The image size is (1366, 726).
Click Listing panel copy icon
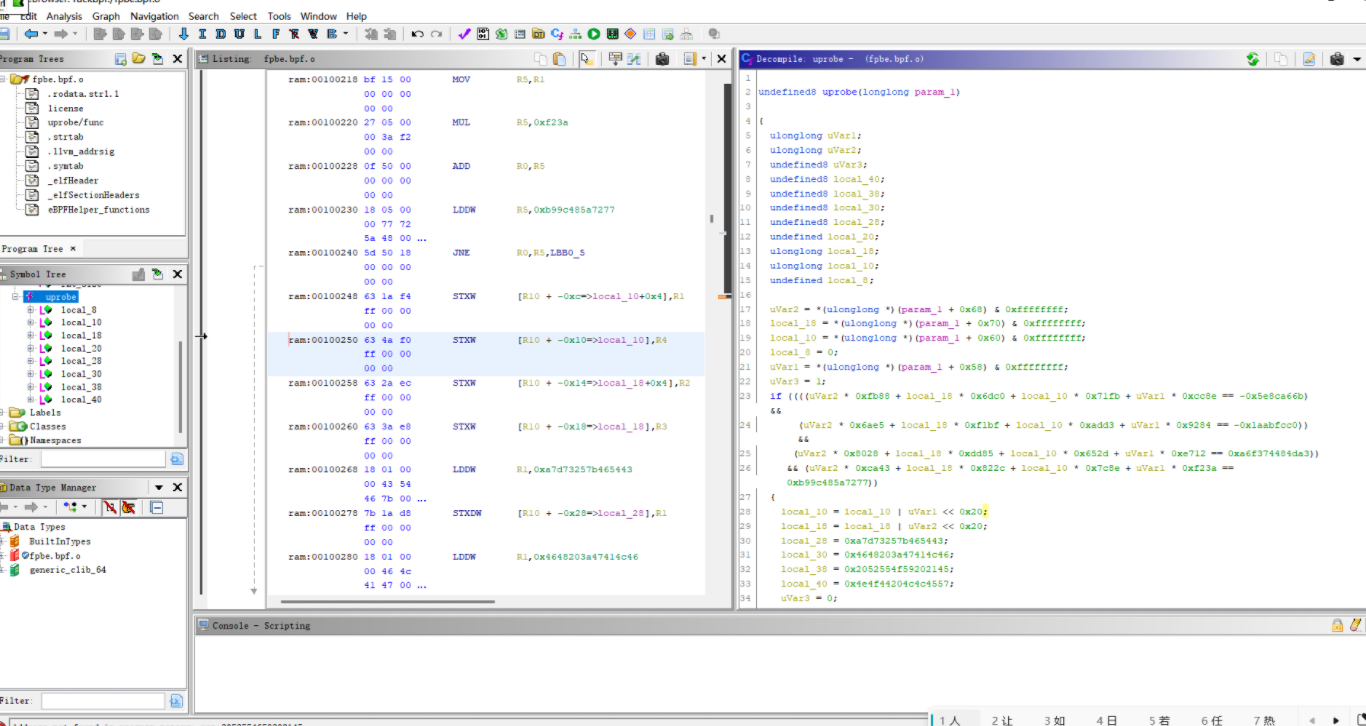tap(540, 59)
